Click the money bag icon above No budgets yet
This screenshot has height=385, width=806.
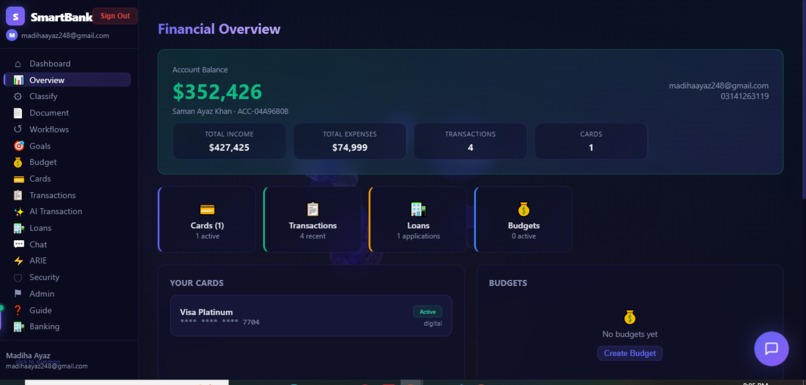pyautogui.click(x=630, y=317)
